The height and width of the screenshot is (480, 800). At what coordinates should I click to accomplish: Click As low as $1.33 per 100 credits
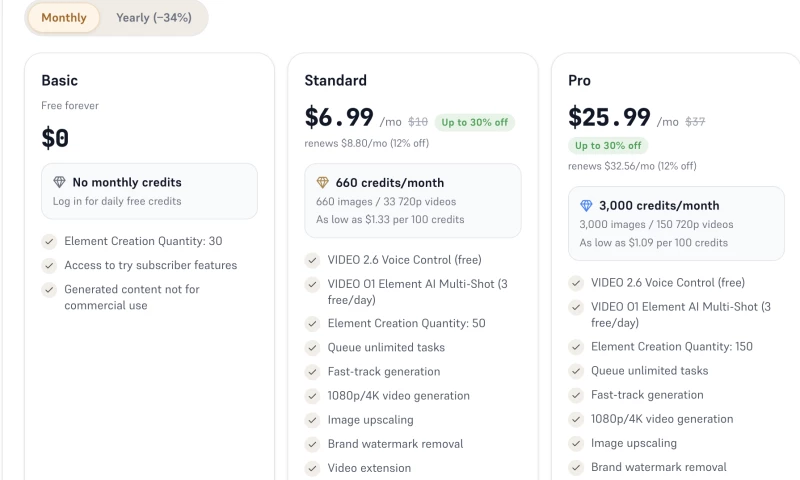[390, 219]
